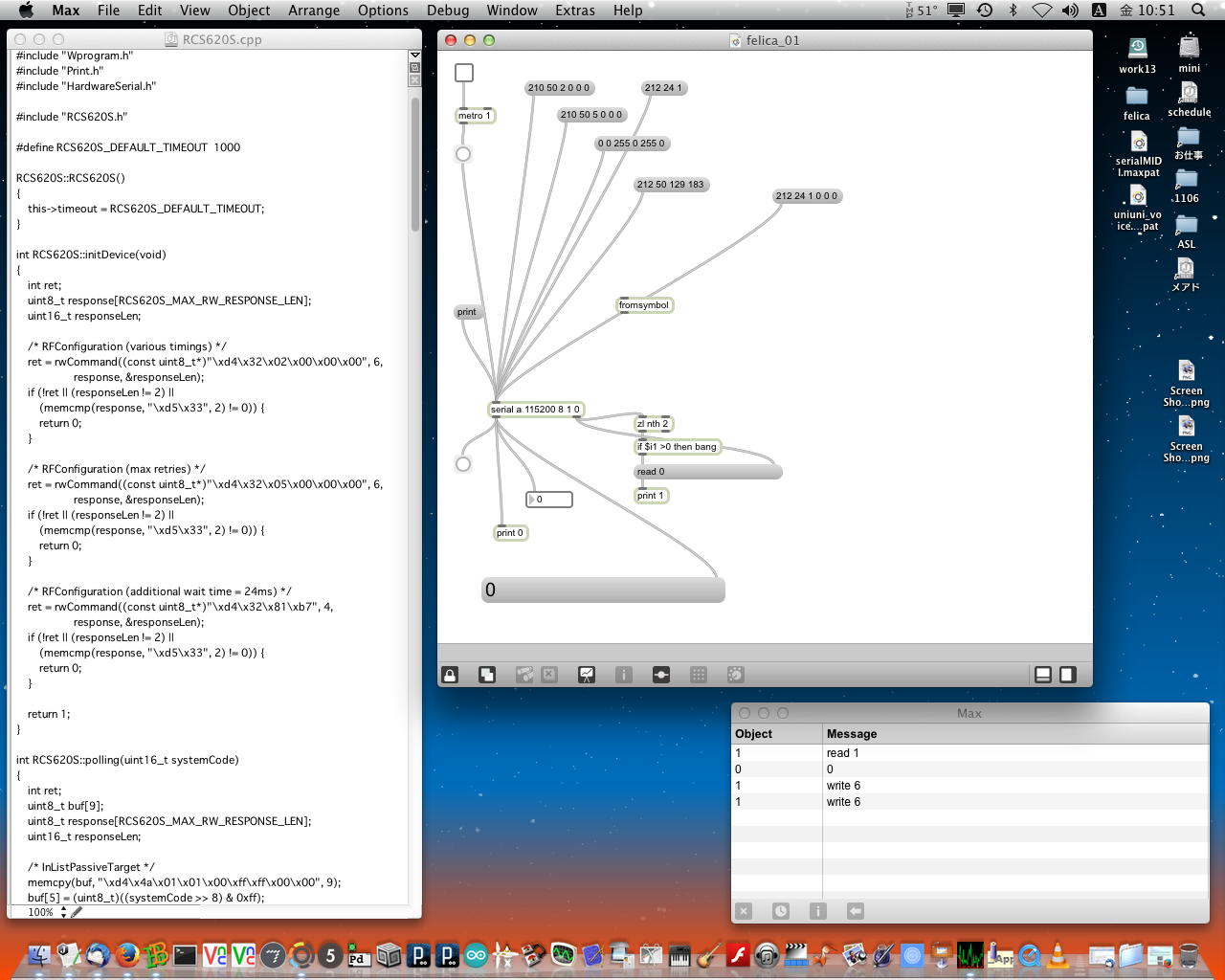Open Terminal from the Dock
This screenshot has width=1225, height=980.
coord(185,954)
